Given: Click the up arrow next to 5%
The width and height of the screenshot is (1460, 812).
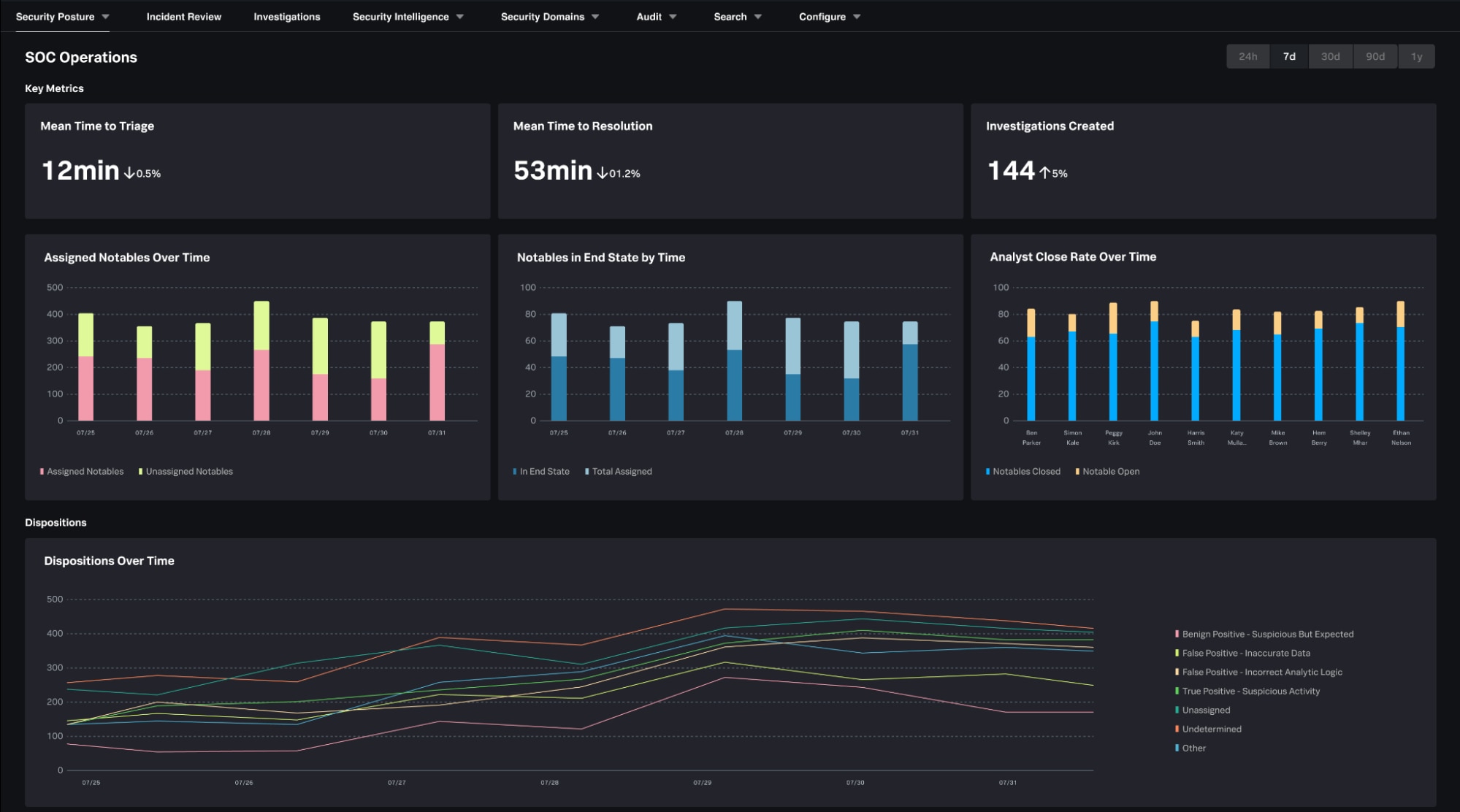Looking at the screenshot, I should tap(1044, 173).
